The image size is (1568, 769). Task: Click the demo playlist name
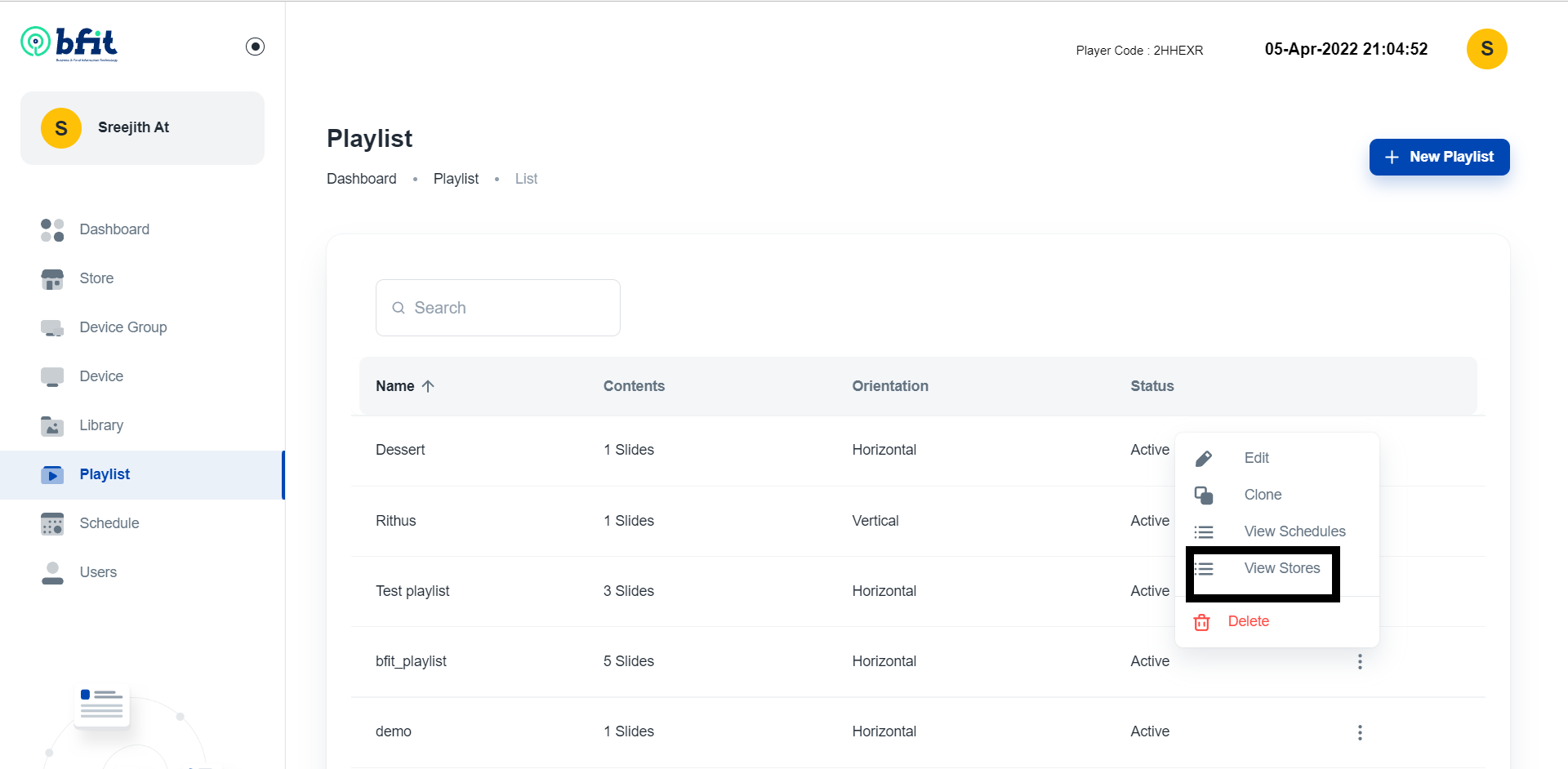[394, 731]
